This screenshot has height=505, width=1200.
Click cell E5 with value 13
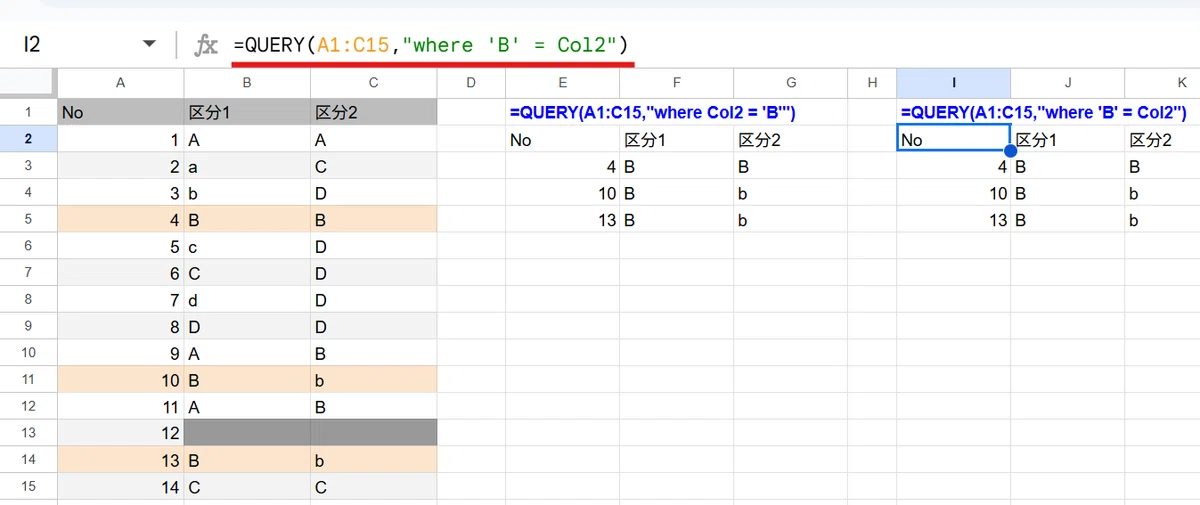coord(562,219)
